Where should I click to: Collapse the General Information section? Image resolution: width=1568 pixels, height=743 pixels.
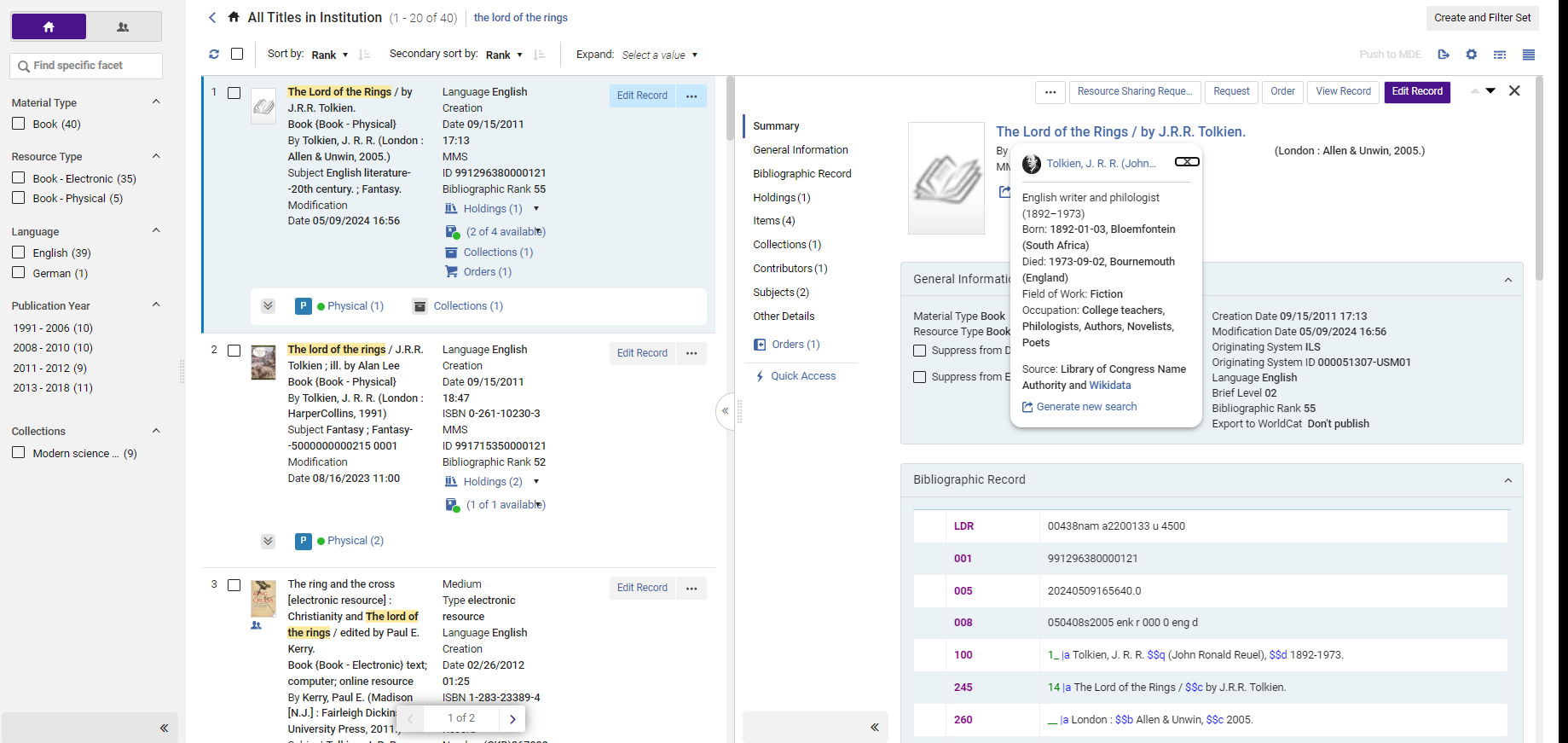(x=1507, y=280)
